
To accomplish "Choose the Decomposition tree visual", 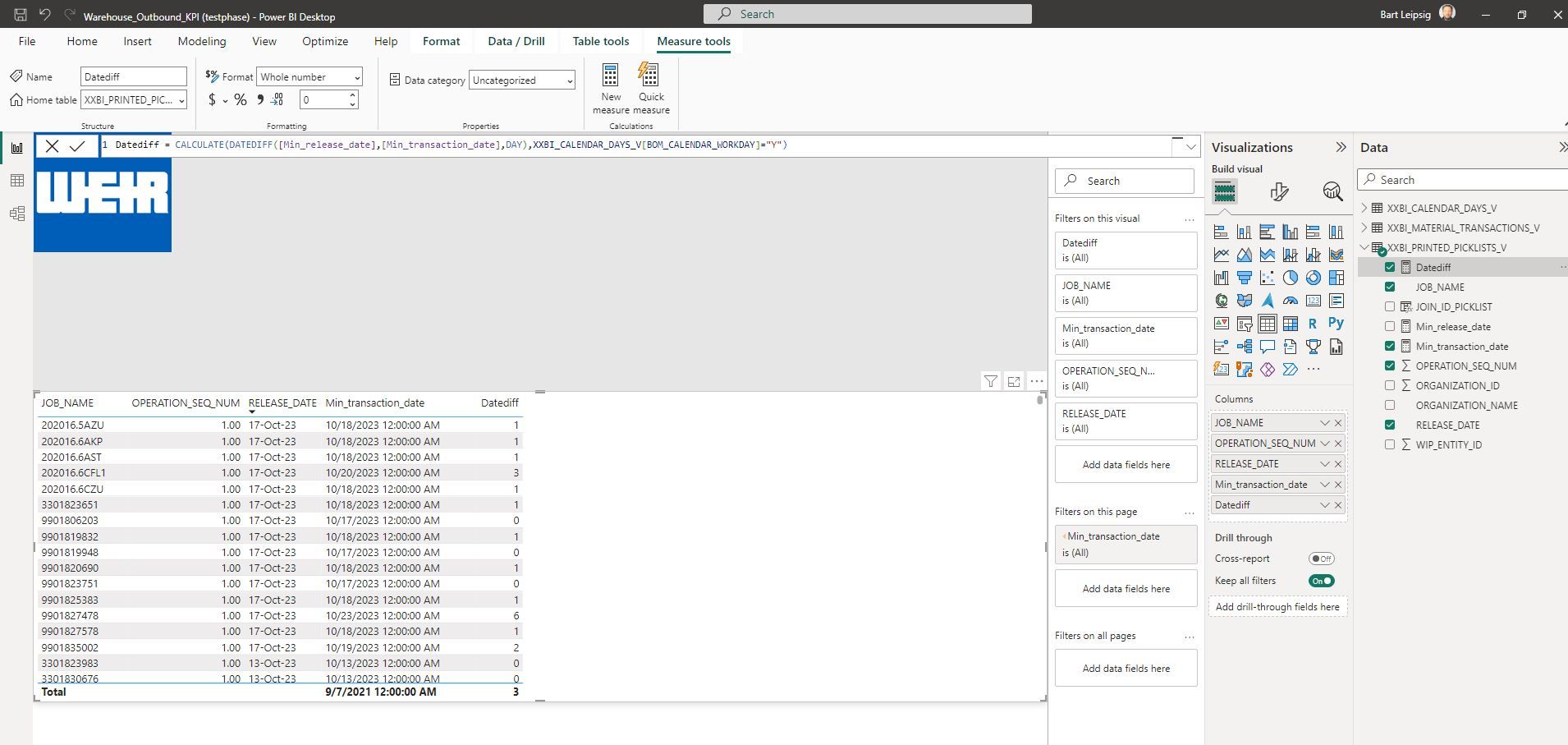I will 1245,347.
